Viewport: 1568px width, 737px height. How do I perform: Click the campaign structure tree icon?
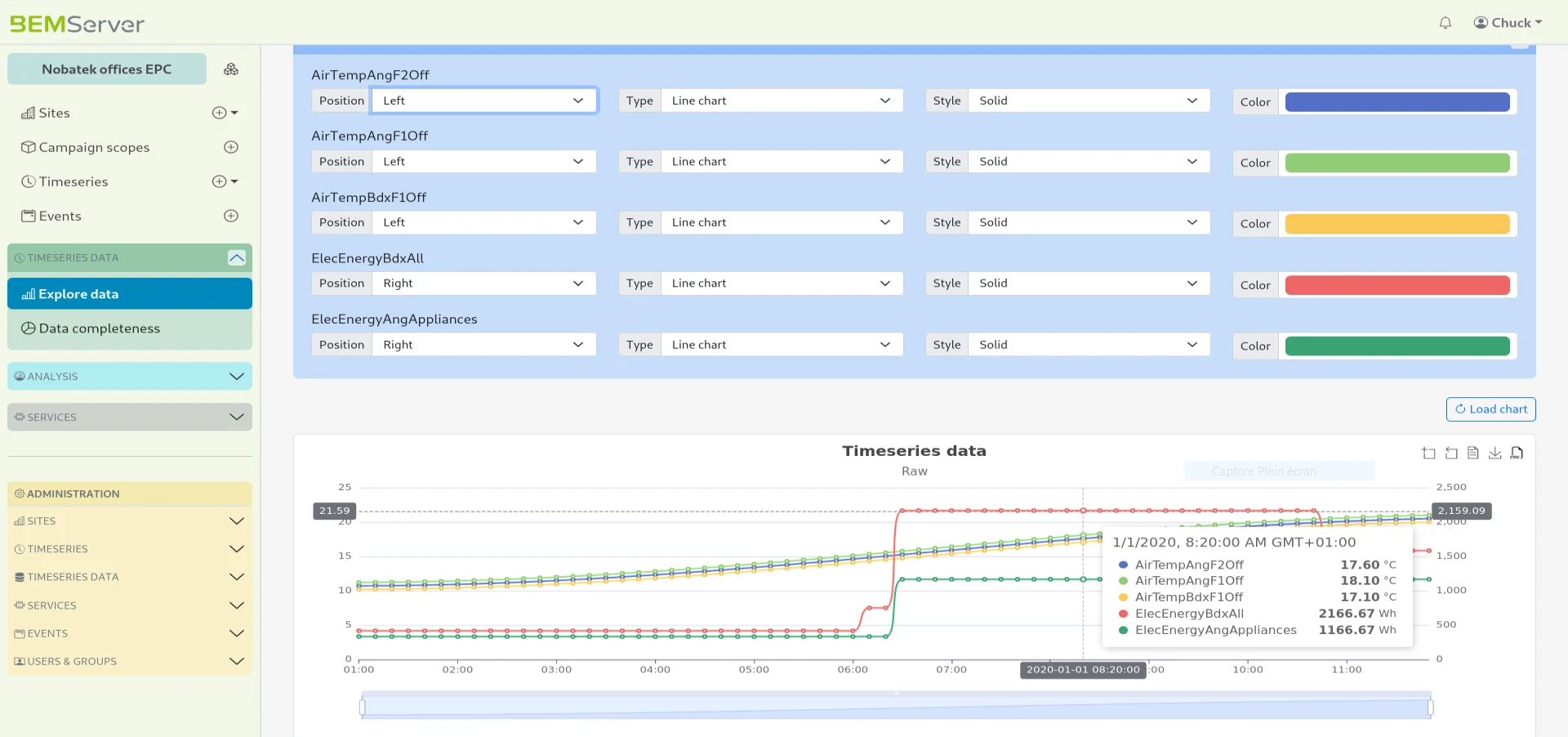coord(231,69)
